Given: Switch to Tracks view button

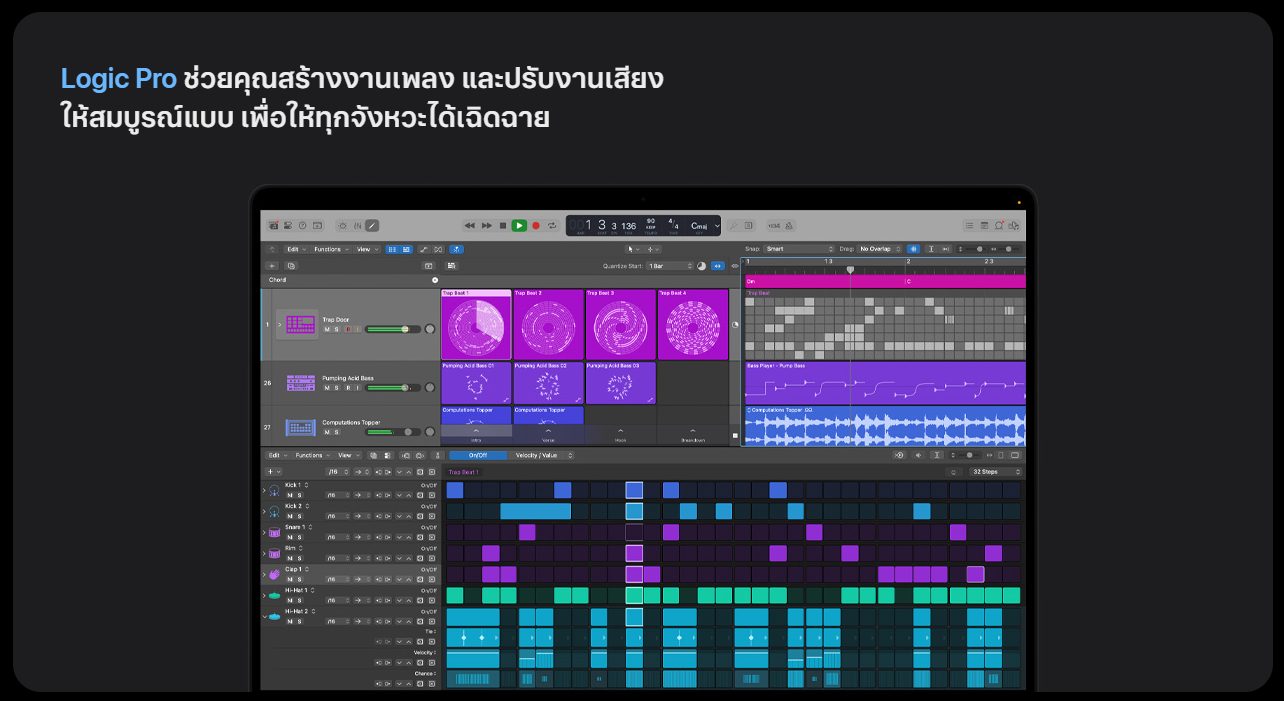Looking at the screenshot, I should (x=406, y=249).
